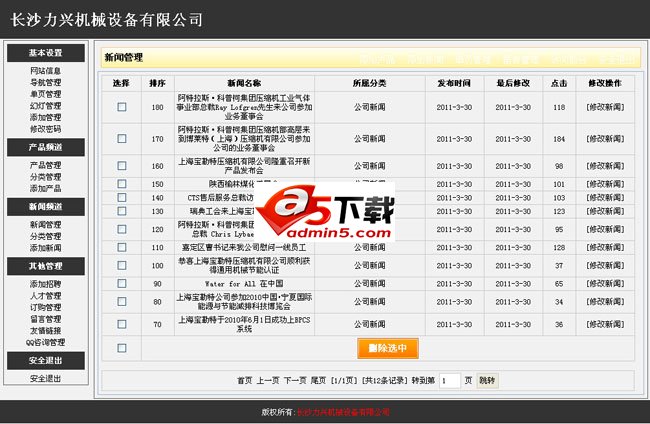Mark the checkbox for row 100
The image size is (650, 424).
coord(122,265)
